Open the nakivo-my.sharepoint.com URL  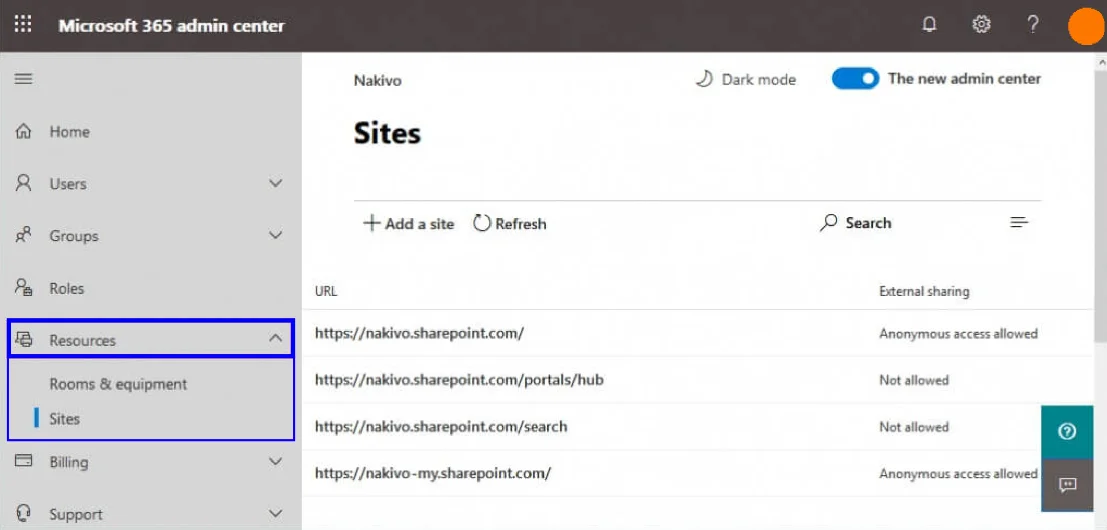click(433, 474)
